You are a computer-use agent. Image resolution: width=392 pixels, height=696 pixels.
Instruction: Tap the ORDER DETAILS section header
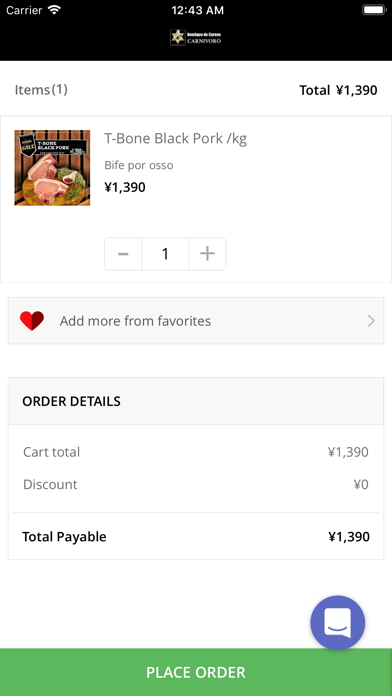tap(196, 401)
